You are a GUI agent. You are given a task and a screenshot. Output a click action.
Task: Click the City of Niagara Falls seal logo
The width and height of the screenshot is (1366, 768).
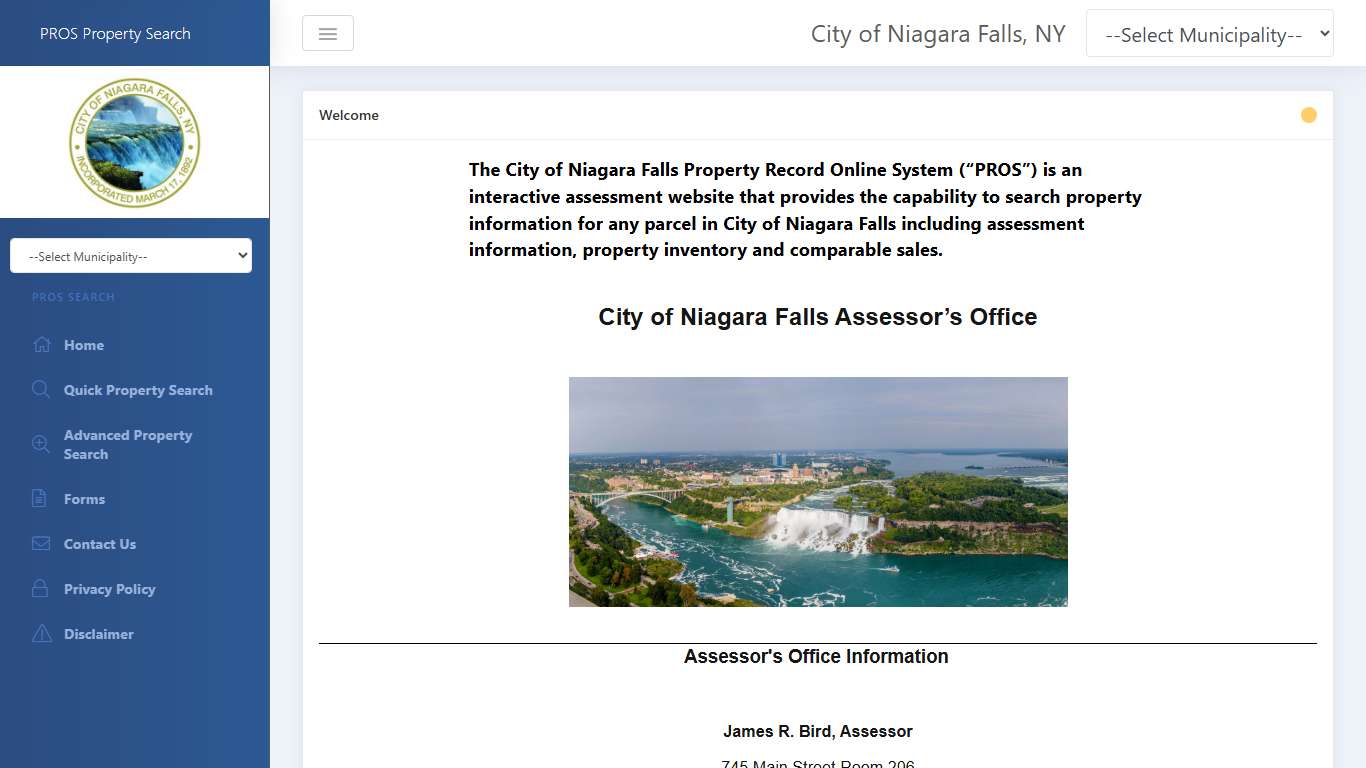pos(134,142)
